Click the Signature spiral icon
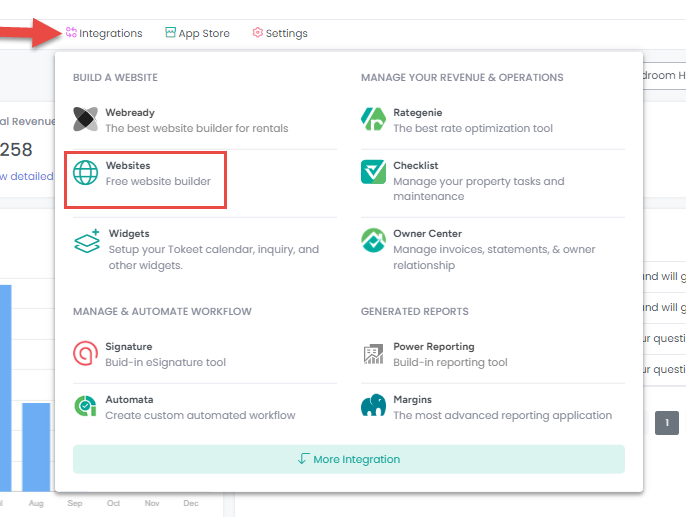The image size is (686, 517). click(x=85, y=353)
